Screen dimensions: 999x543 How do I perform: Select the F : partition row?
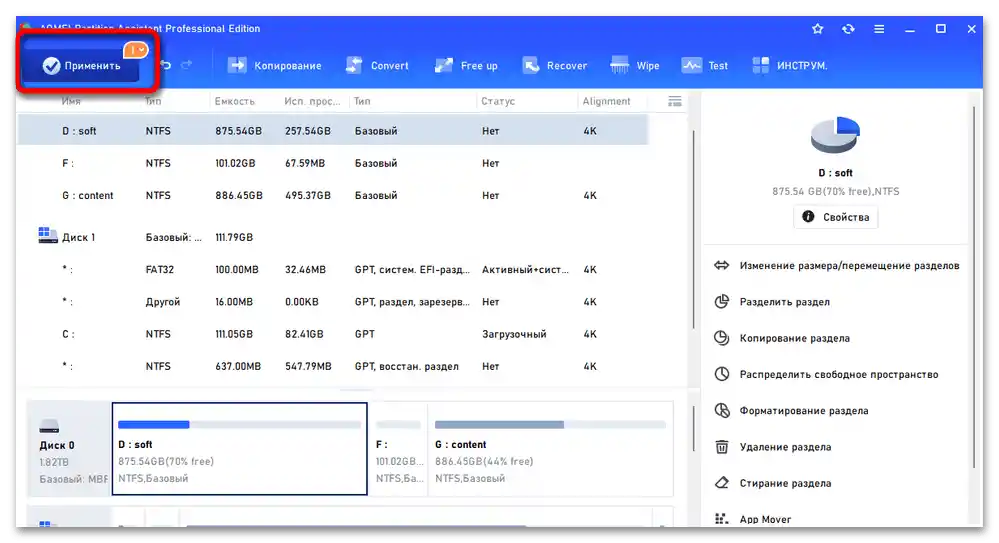[333, 163]
